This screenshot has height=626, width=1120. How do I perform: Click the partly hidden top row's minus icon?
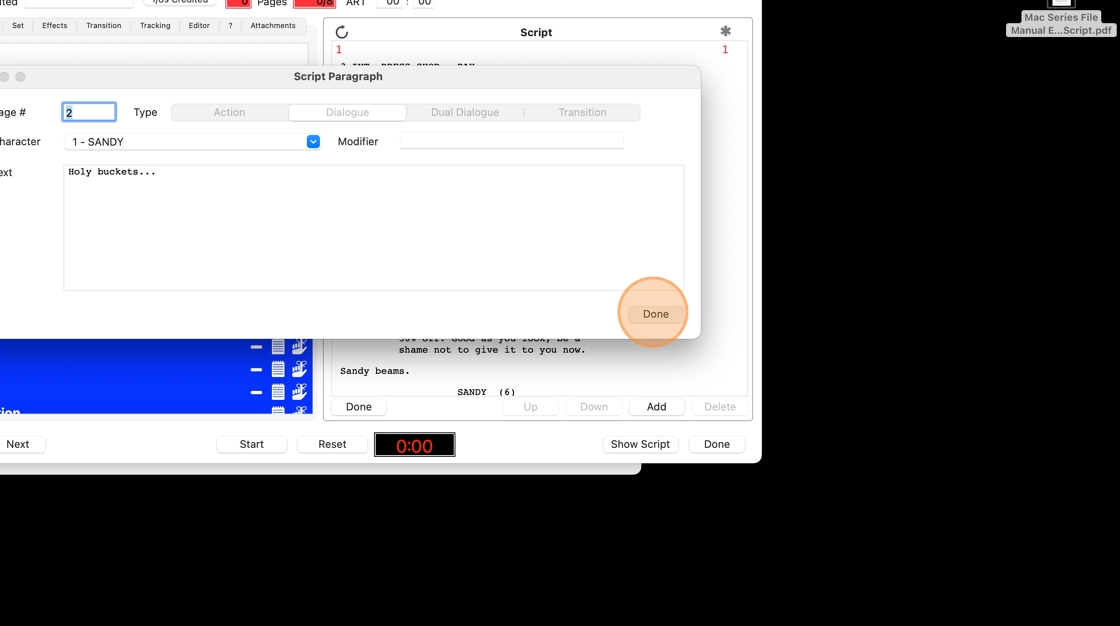(256, 347)
